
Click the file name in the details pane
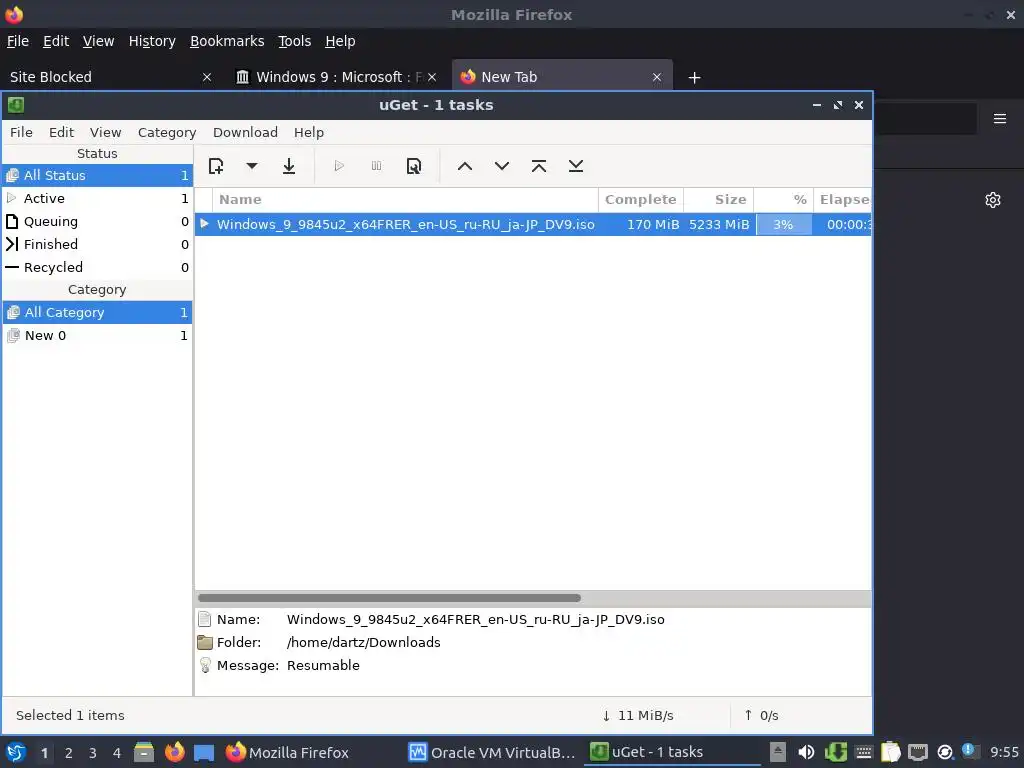tap(475, 619)
